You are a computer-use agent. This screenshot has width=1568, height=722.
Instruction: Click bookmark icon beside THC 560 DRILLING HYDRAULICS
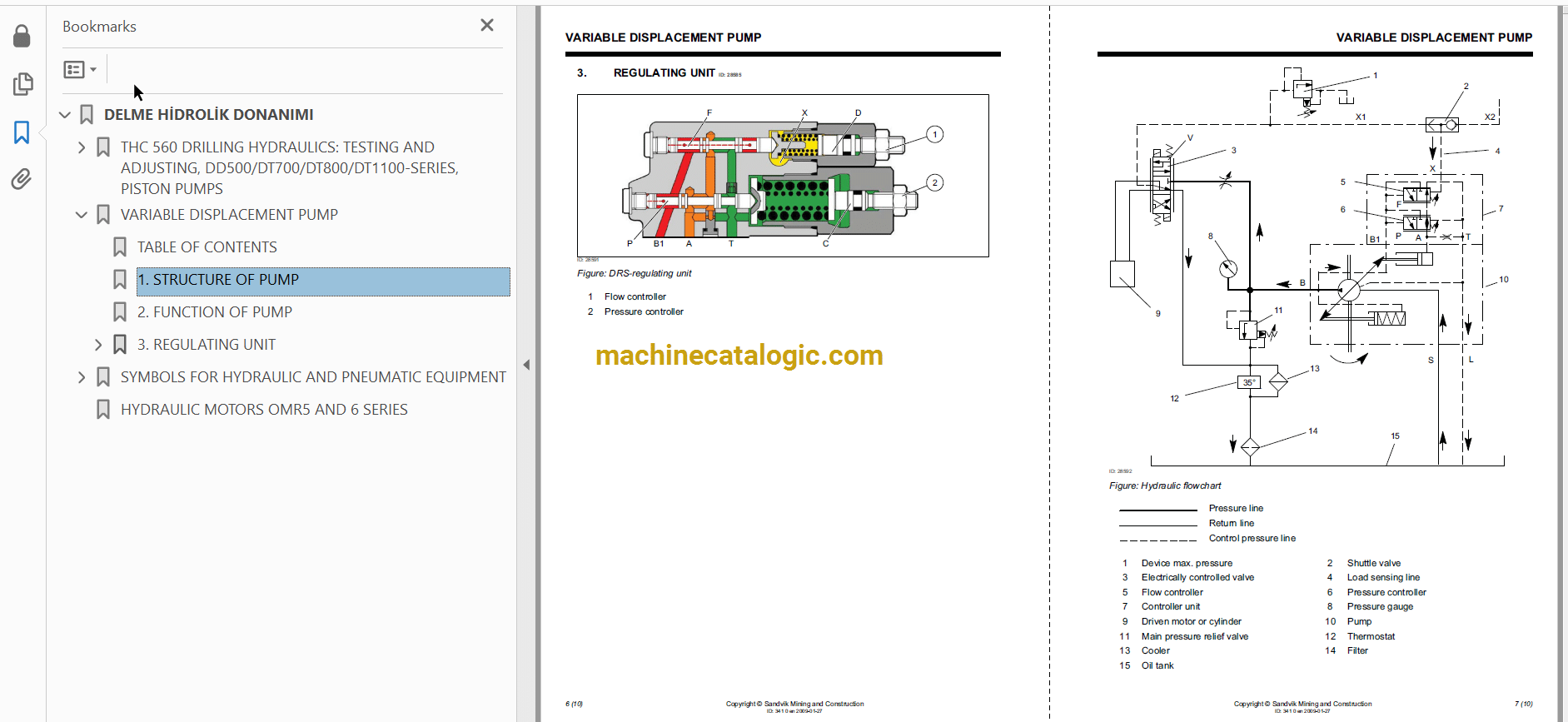103,147
